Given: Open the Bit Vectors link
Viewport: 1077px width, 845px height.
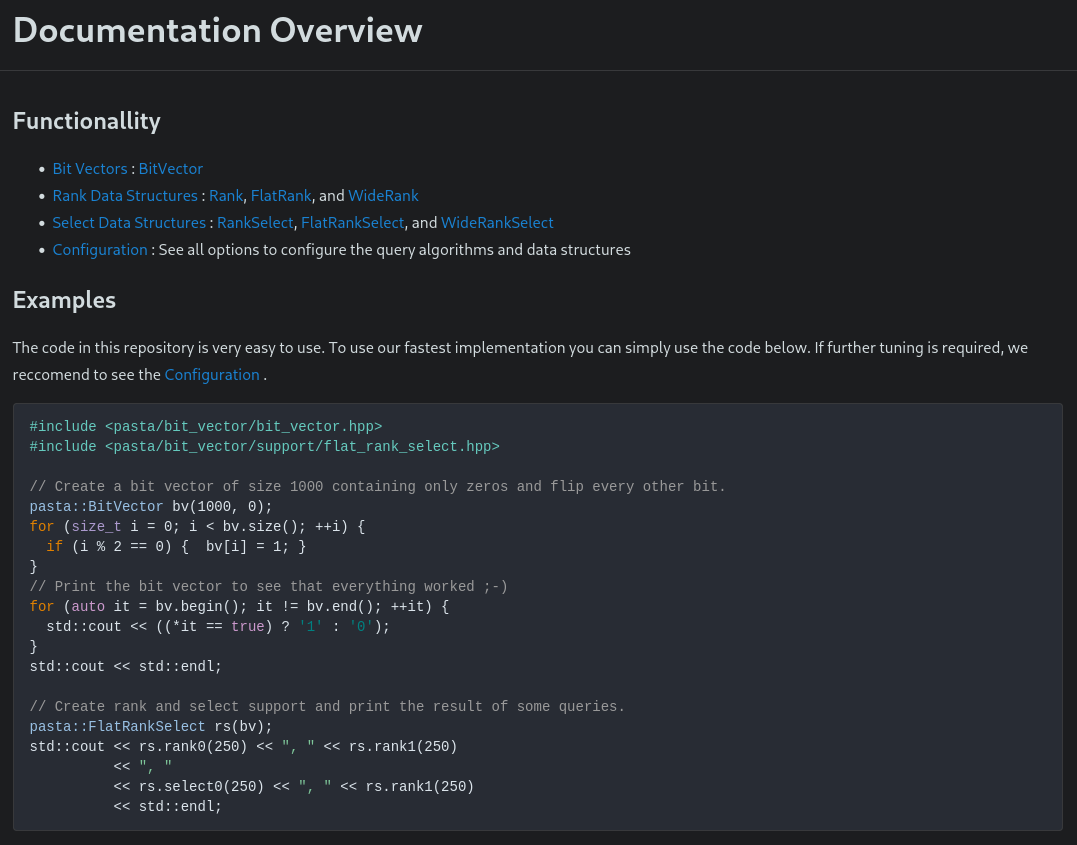Looking at the screenshot, I should (x=90, y=169).
